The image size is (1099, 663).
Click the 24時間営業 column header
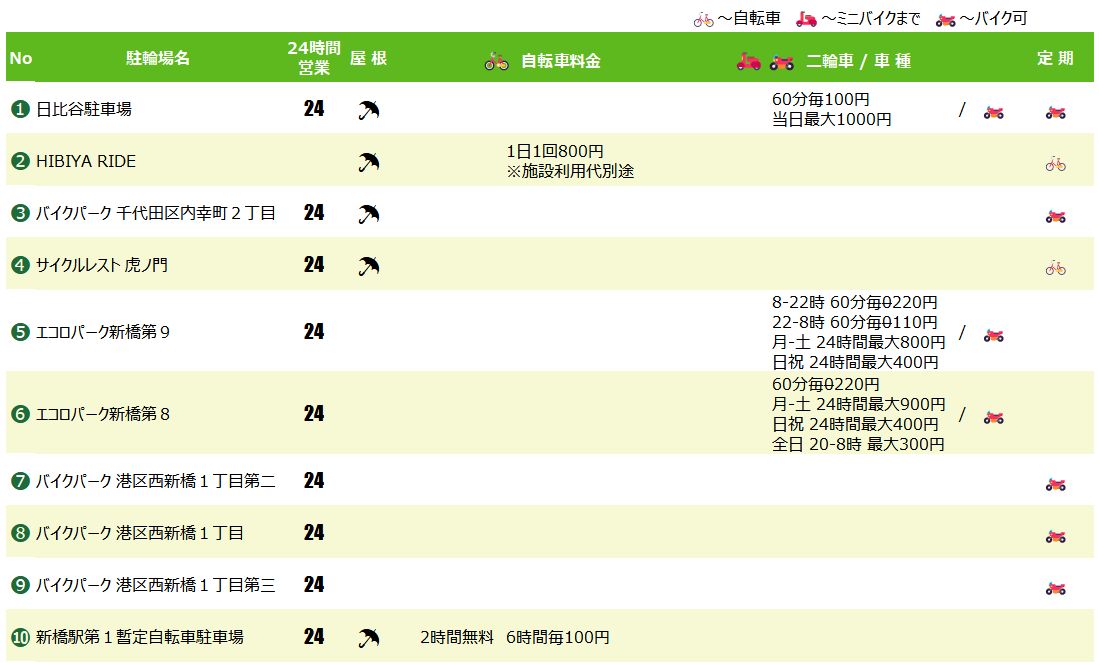(x=314, y=58)
